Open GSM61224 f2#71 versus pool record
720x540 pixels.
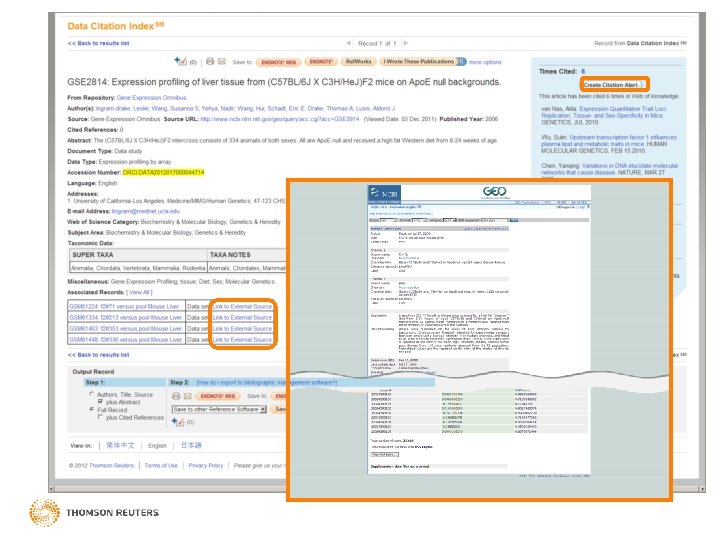tap(124, 306)
